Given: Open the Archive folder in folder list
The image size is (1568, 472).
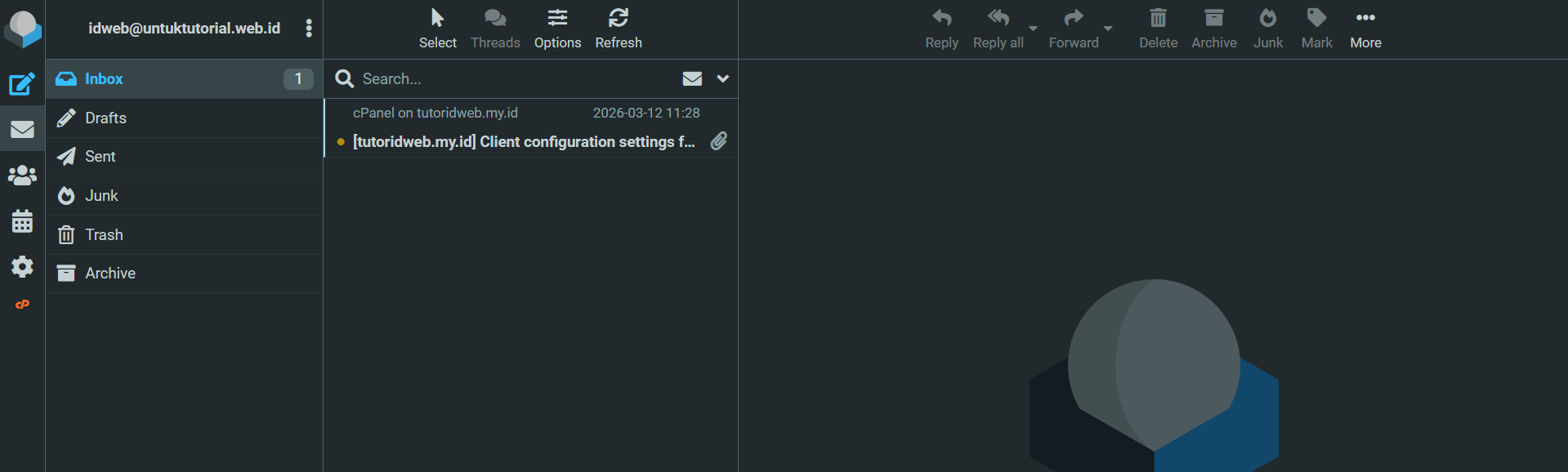Looking at the screenshot, I should (185, 274).
